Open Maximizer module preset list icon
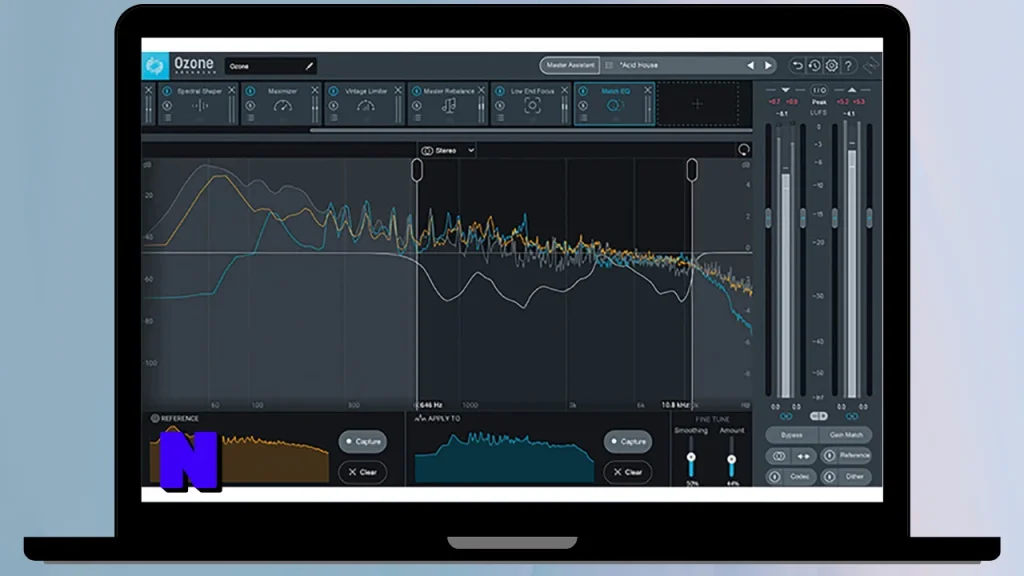 pyautogui.click(x=251, y=118)
